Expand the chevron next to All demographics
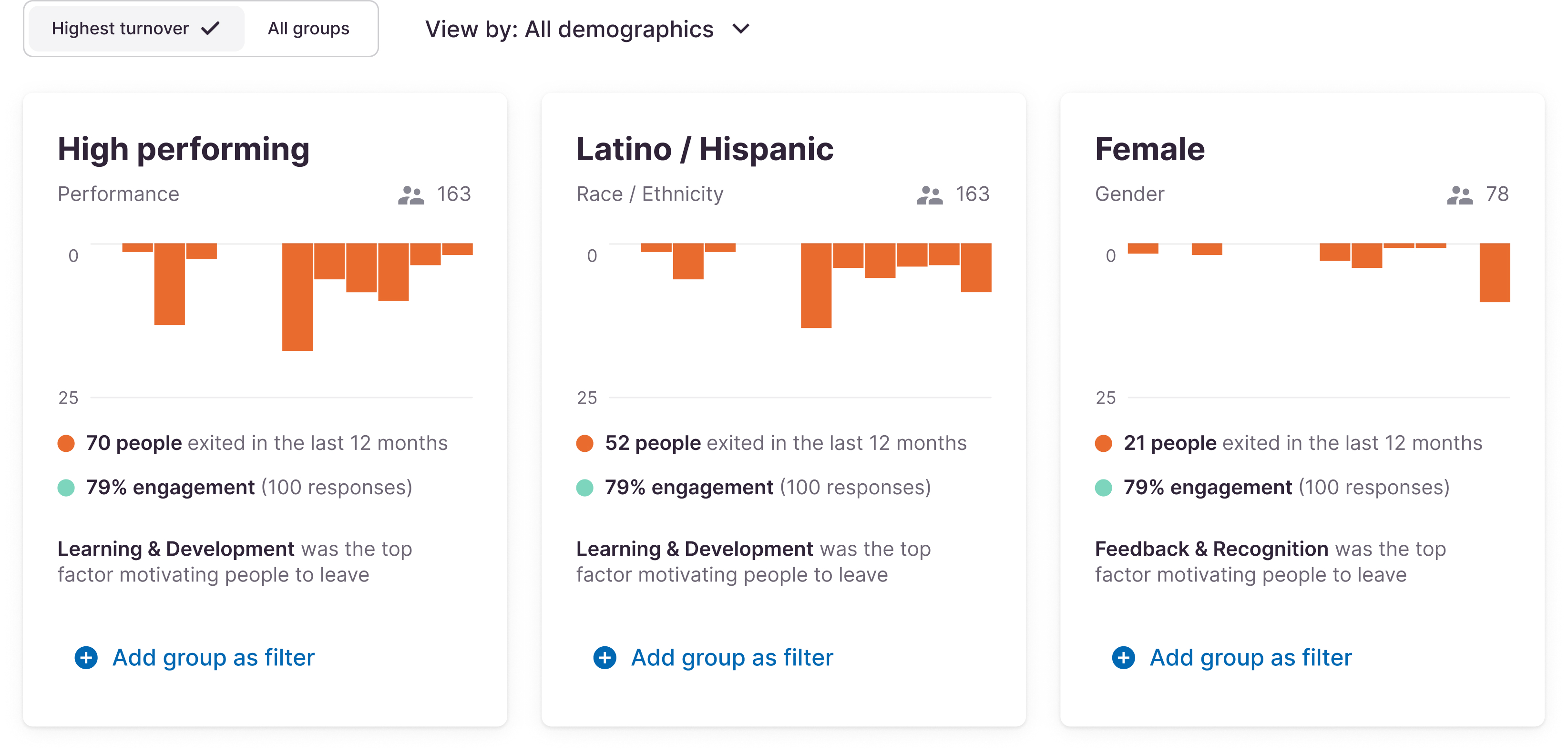The image size is (1568, 754). 741,29
